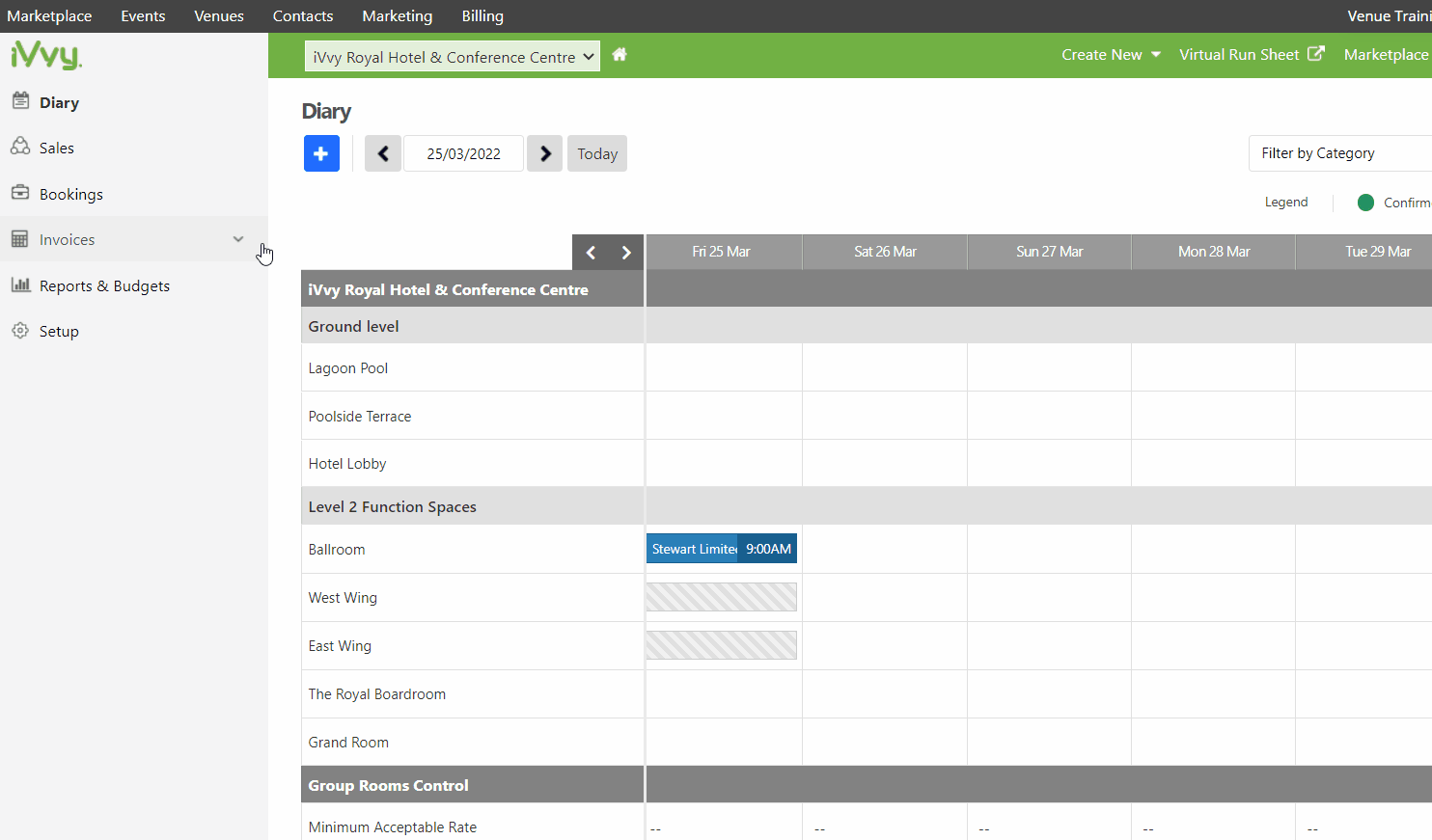Screen dimensions: 1432x840
Task: Open Diary in the sidebar
Action: pyautogui.click(x=59, y=102)
